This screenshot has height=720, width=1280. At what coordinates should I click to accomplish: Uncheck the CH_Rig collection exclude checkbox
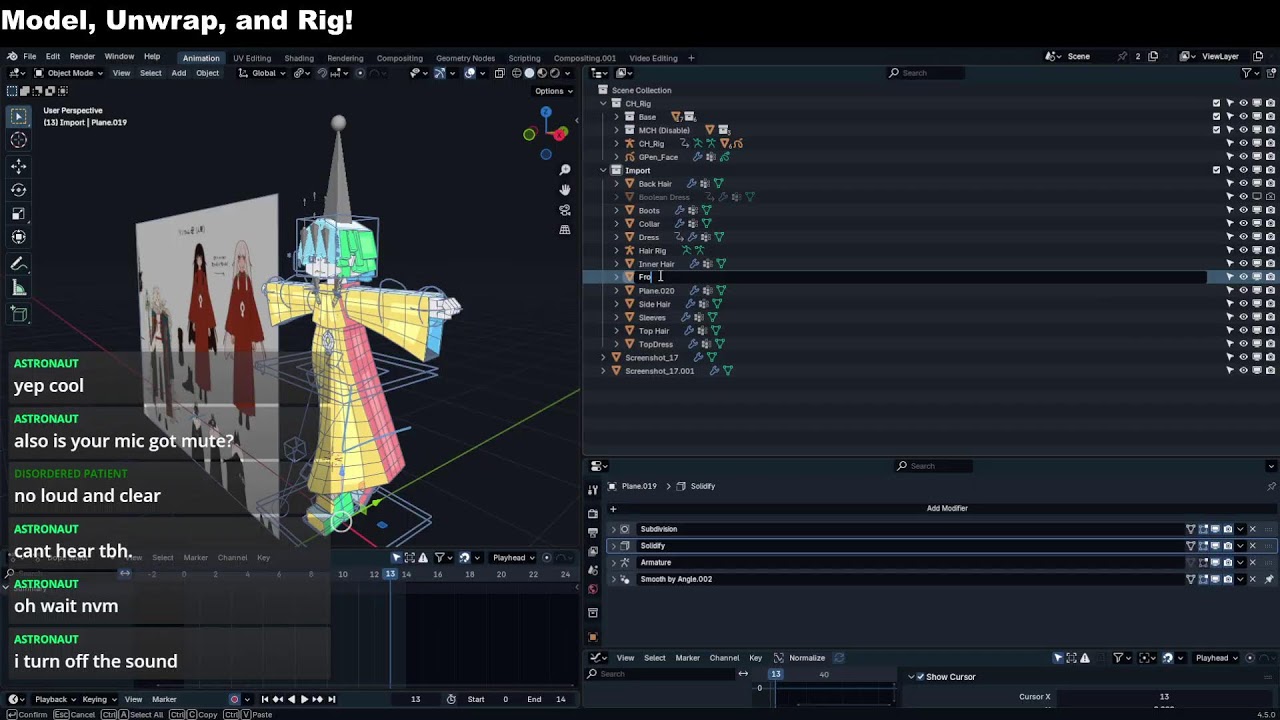click(1217, 103)
